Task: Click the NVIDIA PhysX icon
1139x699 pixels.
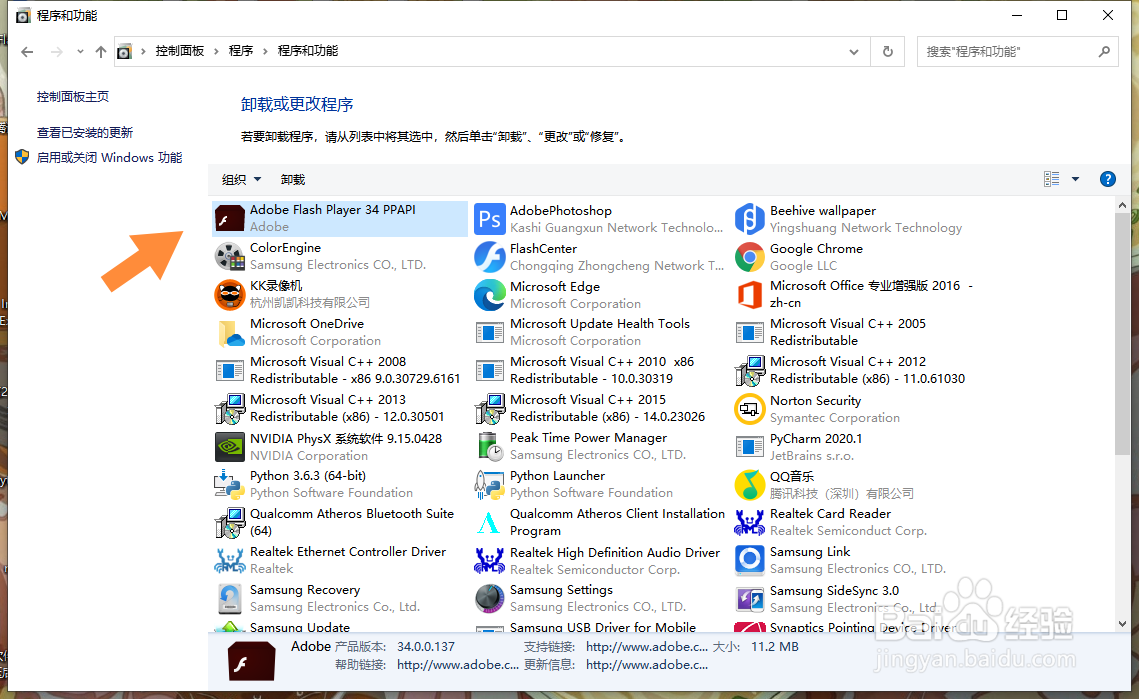Action: pyautogui.click(x=230, y=447)
